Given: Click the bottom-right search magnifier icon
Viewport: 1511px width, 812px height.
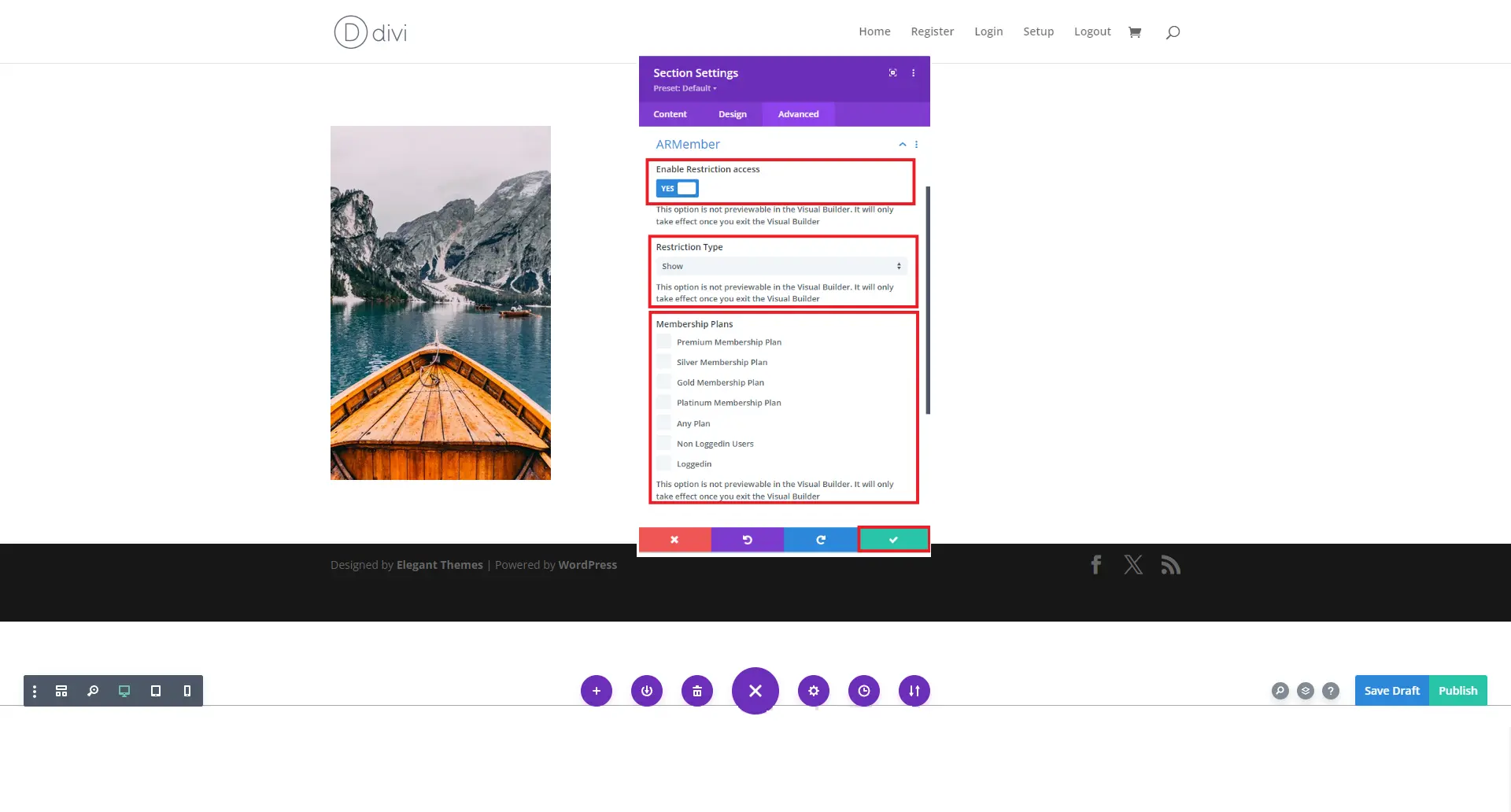Looking at the screenshot, I should pyautogui.click(x=1280, y=691).
